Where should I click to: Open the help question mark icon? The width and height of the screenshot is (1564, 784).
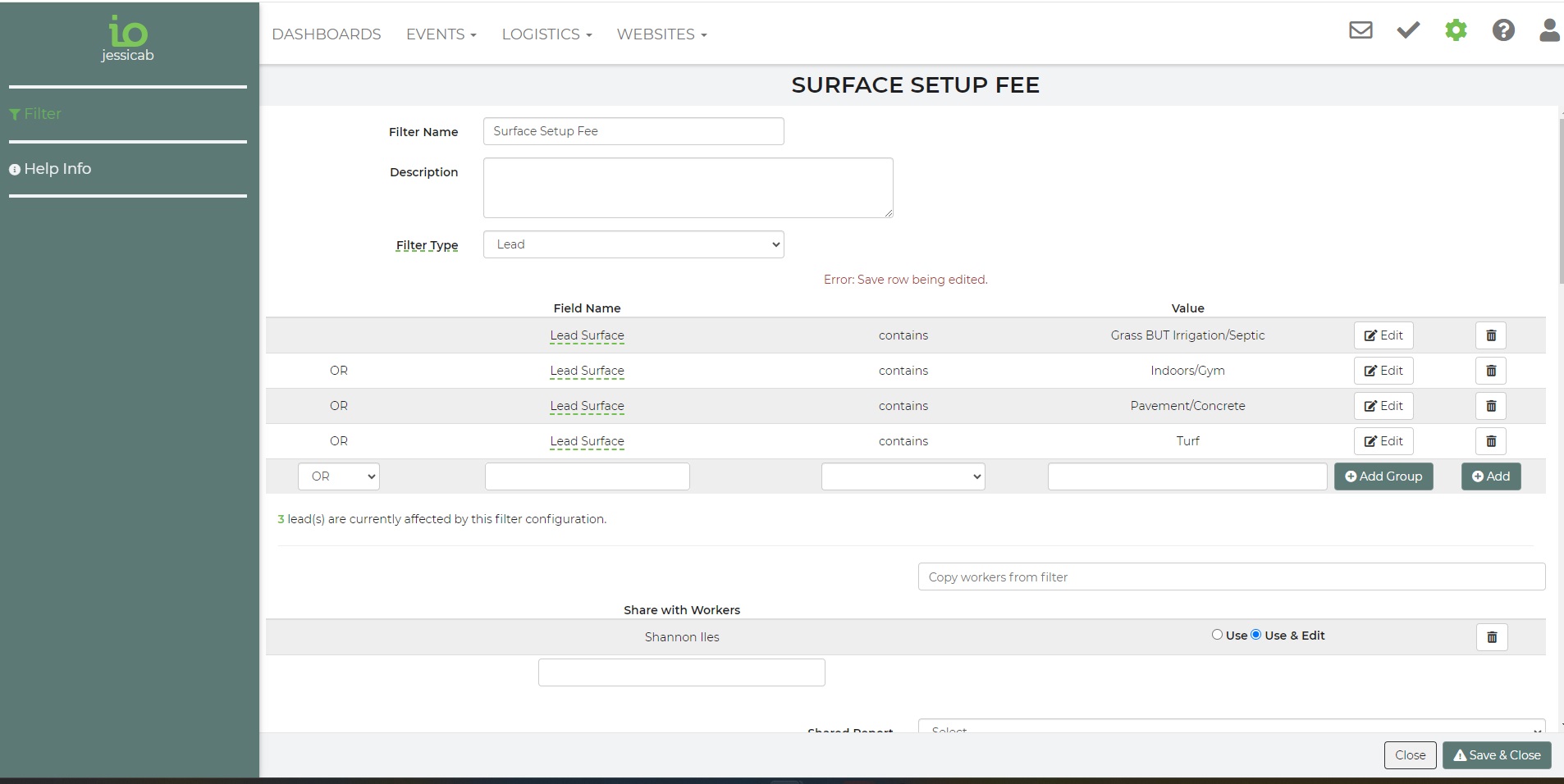click(x=1502, y=31)
